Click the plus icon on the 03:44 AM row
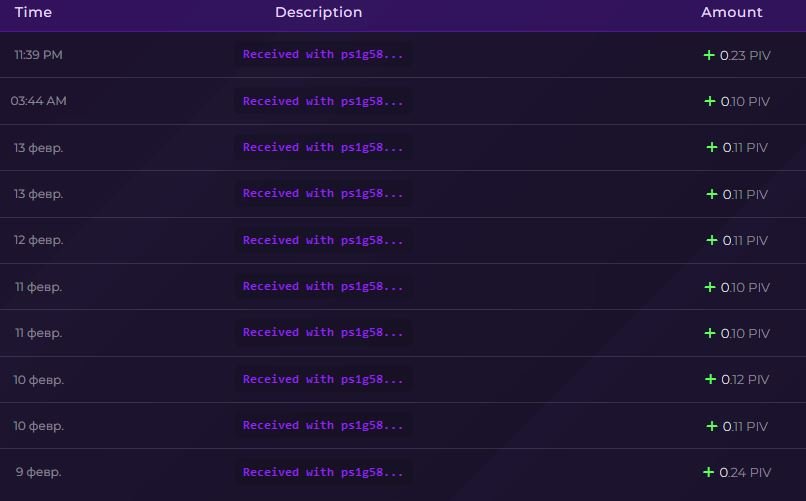The height and width of the screenshot is (501, 806). pos(710,101)
